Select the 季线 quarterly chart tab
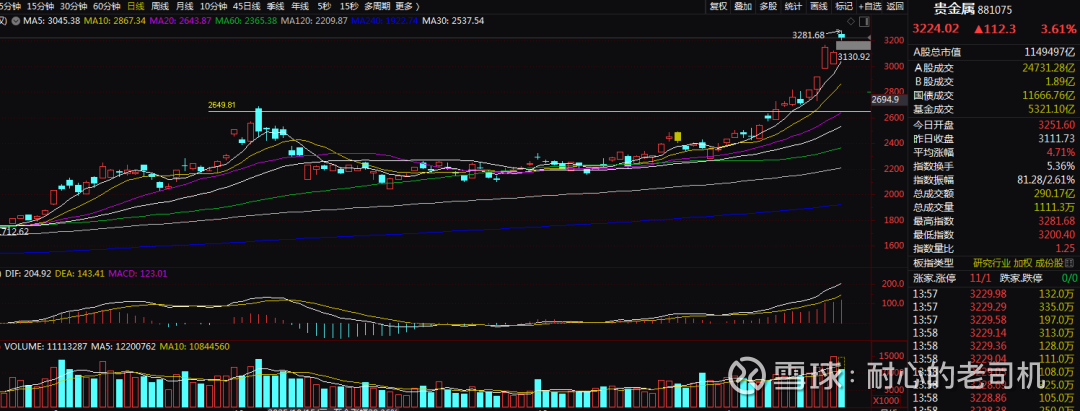 click(276, 6)
